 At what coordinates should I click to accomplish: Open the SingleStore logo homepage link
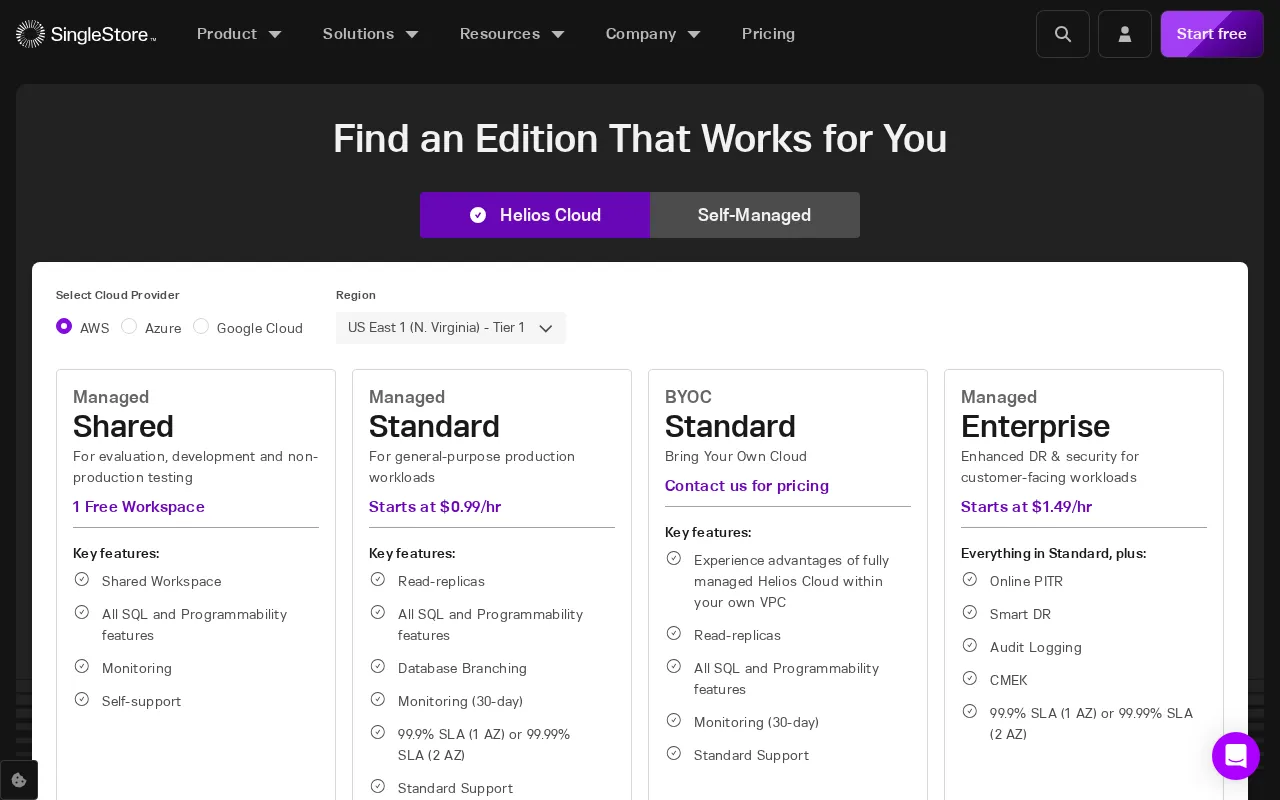pyautogui.click(x=86, y=34)
